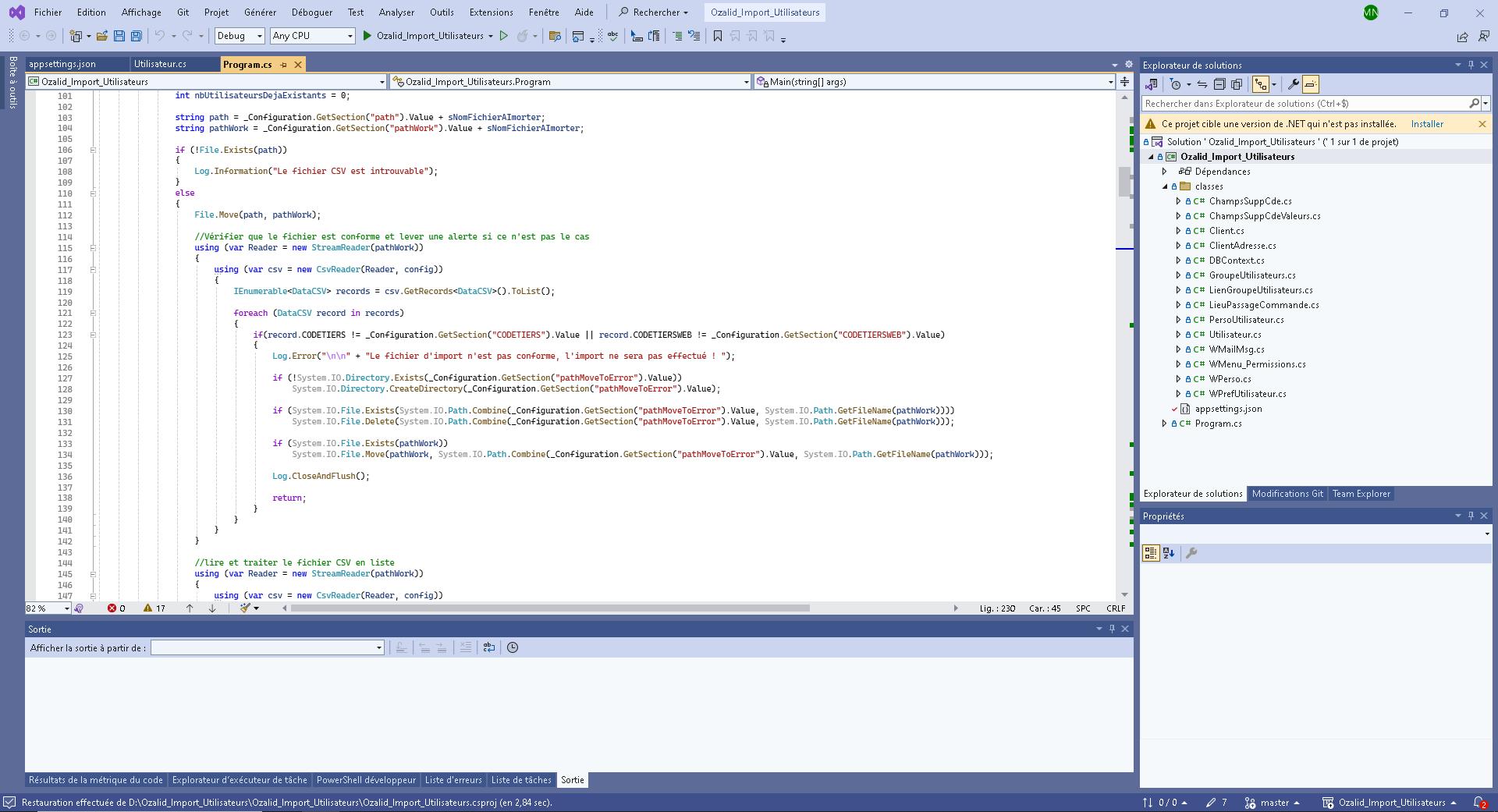
Task: Open Properties wrench icon in Solution Explorer
Action: point(1293,84)
